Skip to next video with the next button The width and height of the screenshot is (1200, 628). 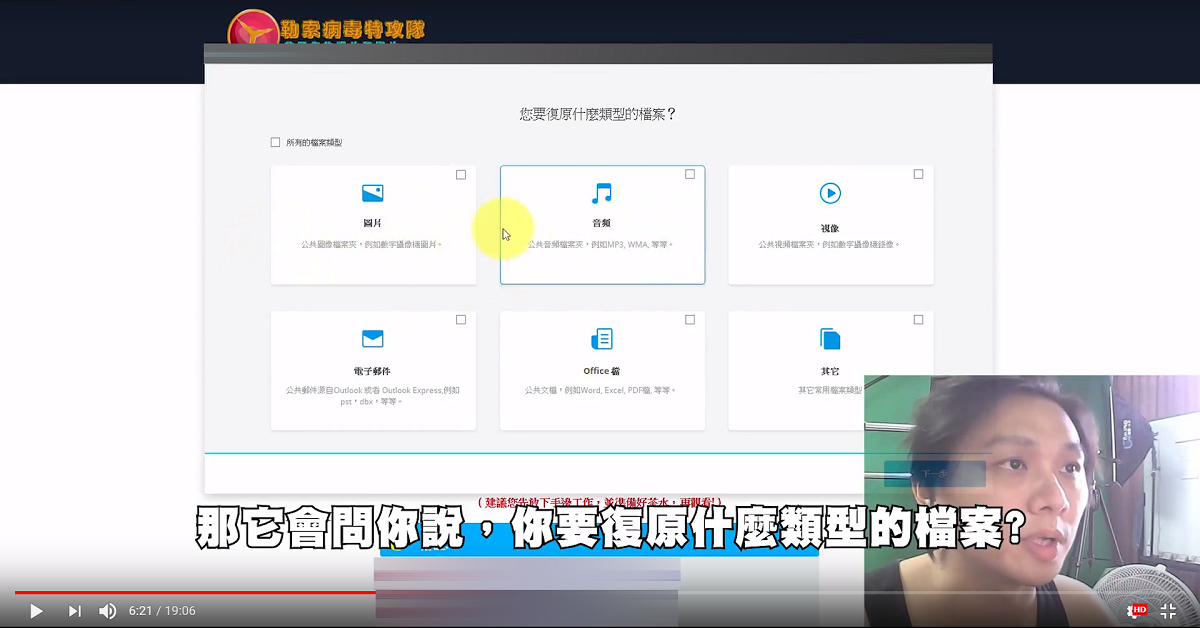(x=74, y=610)
